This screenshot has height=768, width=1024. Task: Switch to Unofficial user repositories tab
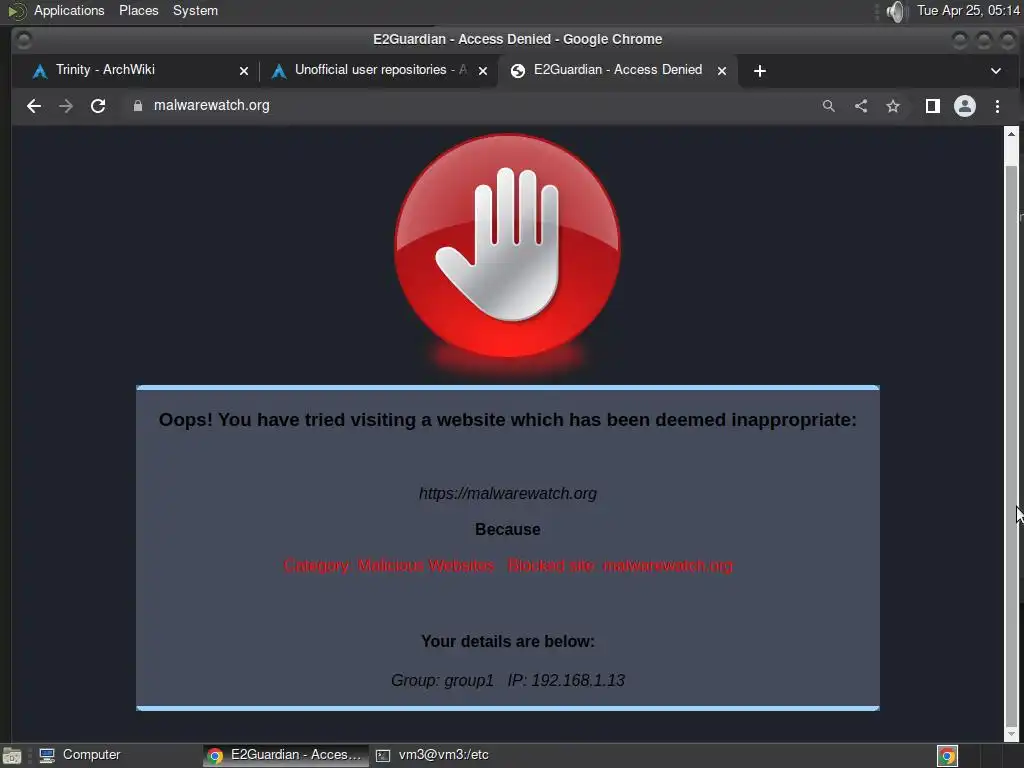(379, 70)
